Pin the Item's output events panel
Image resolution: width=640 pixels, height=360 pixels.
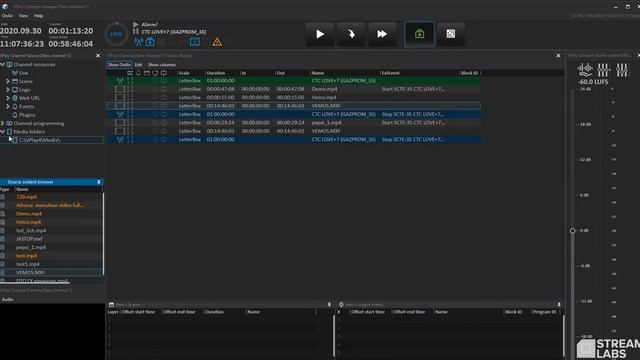tap(559, 305)
